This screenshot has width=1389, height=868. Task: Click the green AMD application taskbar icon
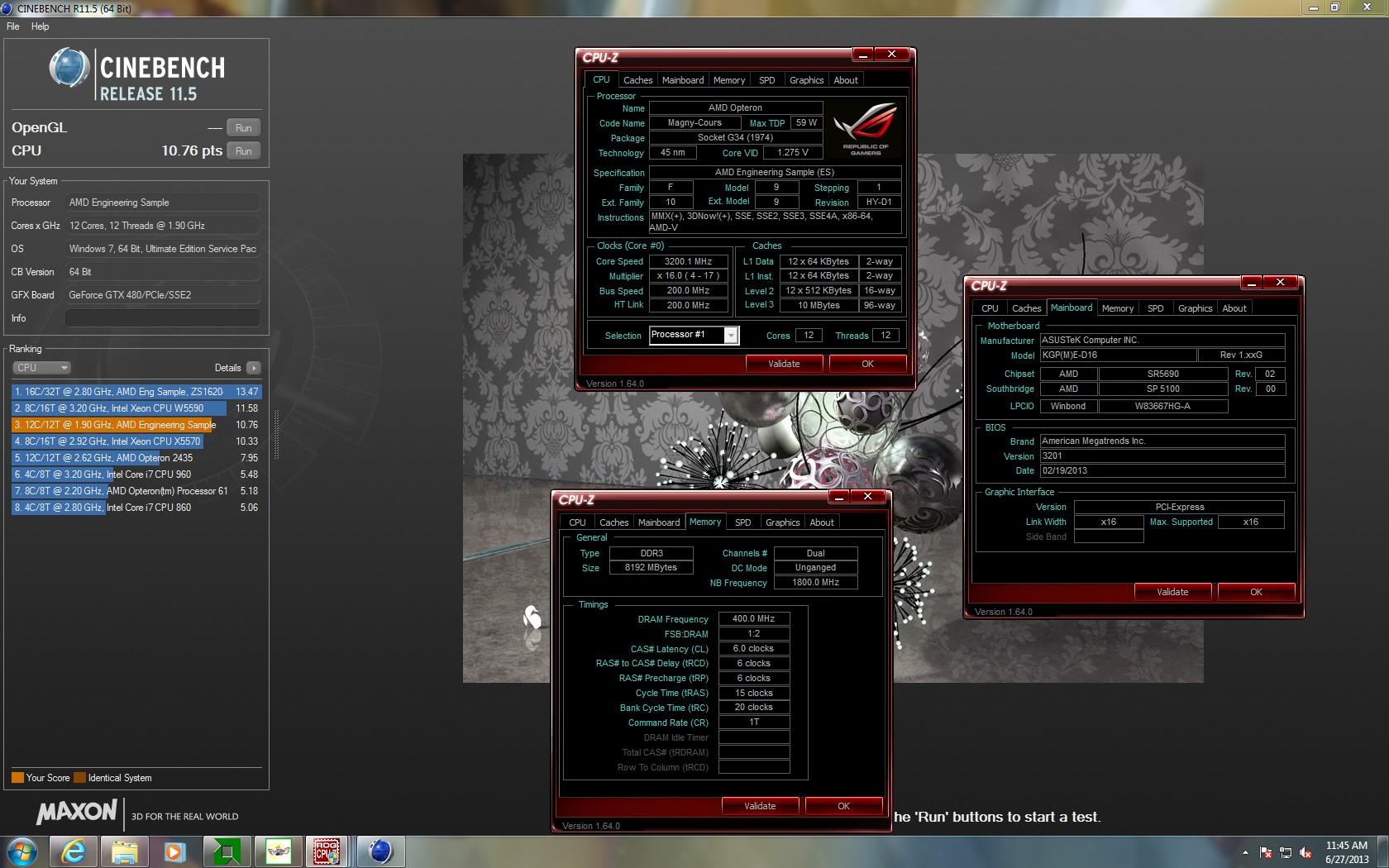tap(227, 851)
